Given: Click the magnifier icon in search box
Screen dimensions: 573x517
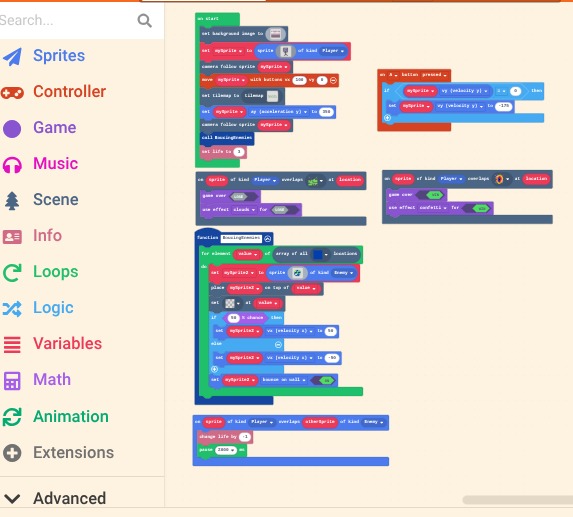Looking at the screenshot, I should (x=144, y=21).
